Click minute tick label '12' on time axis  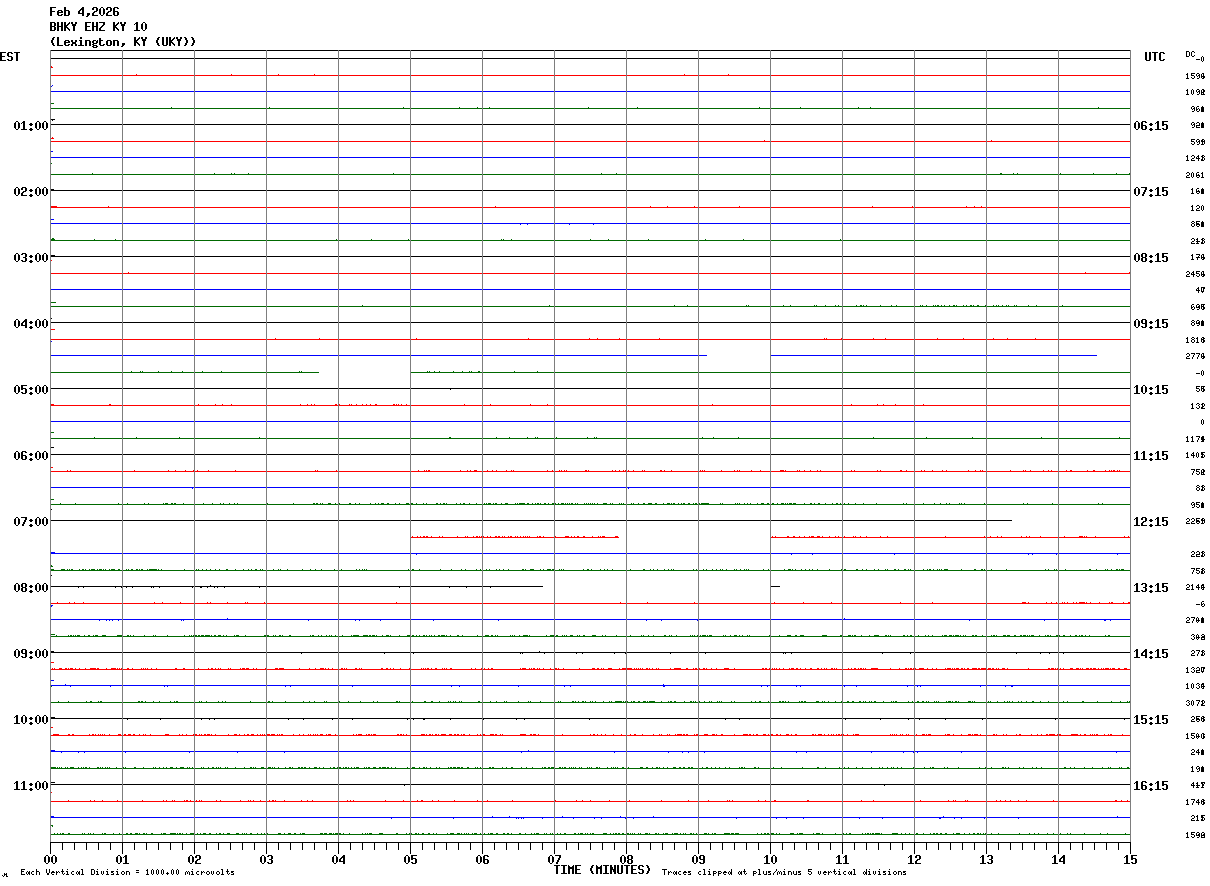[914, 859]
